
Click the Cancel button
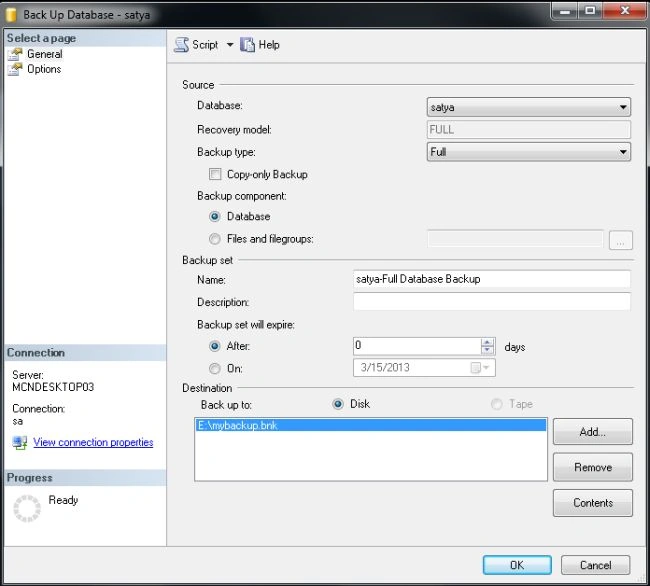pos(596,565)
